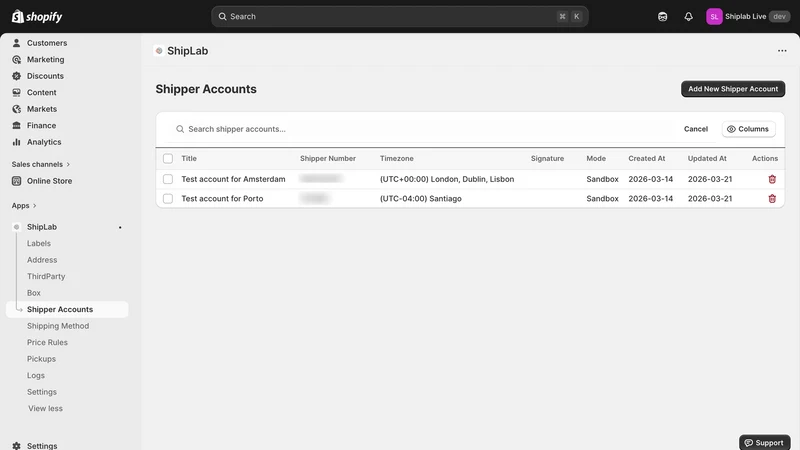Open the Sidekick assistant icon in top bar
This screenshot has width=800, height=450.
point(662,16)
